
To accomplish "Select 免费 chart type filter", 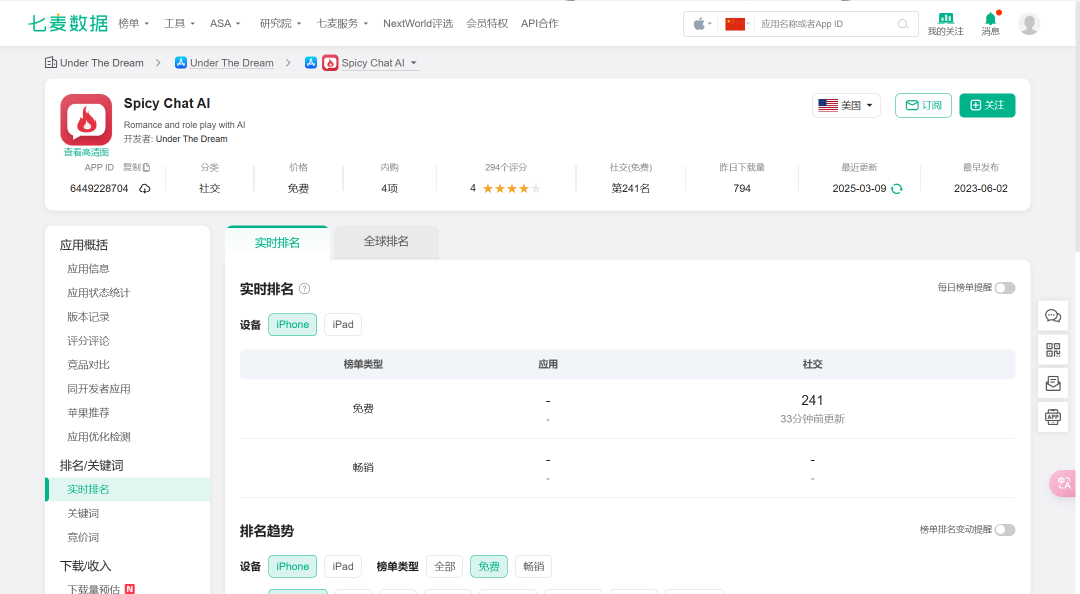I will 489,566.
